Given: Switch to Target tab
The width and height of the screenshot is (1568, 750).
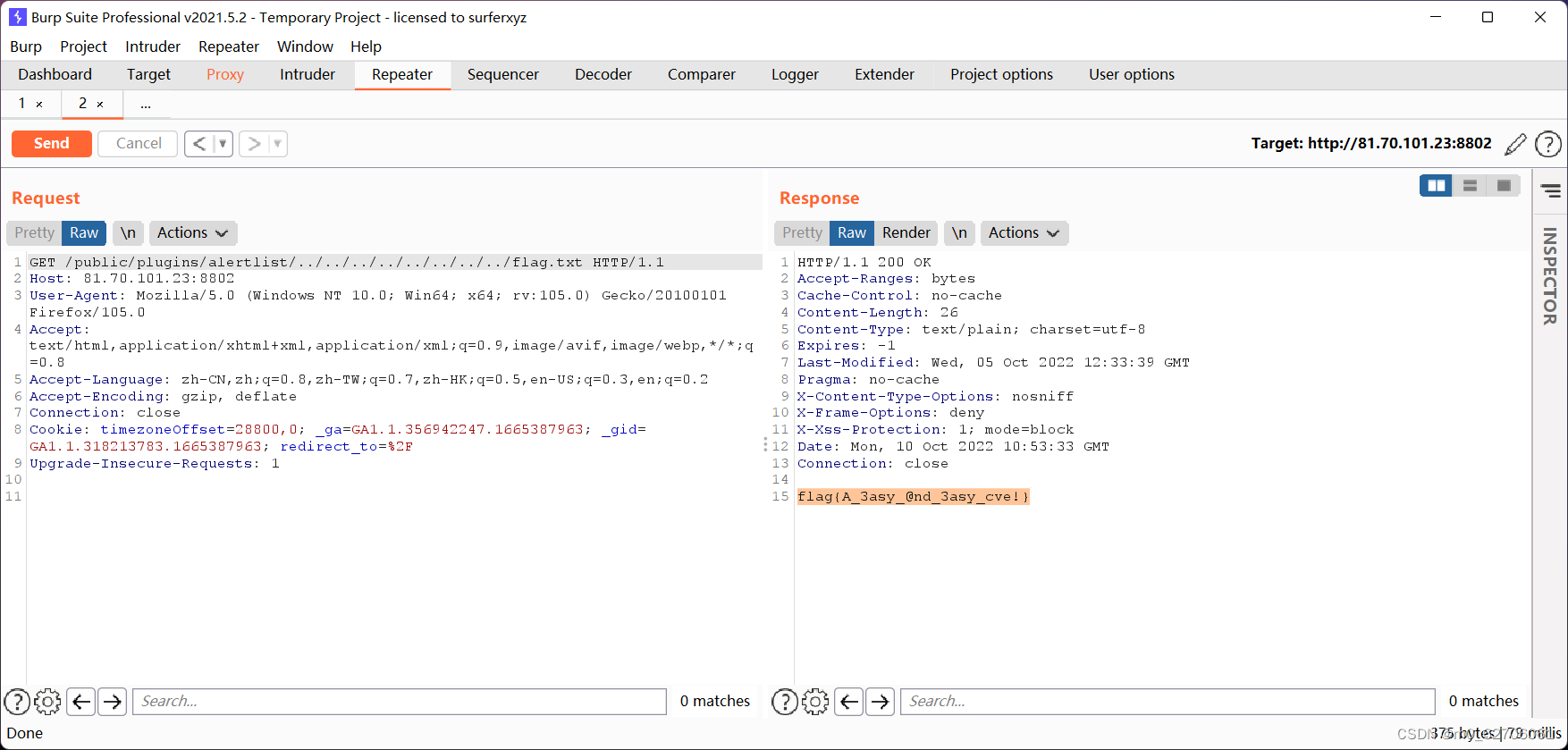Looking at the screenshot, I should [x=148, y=74].
